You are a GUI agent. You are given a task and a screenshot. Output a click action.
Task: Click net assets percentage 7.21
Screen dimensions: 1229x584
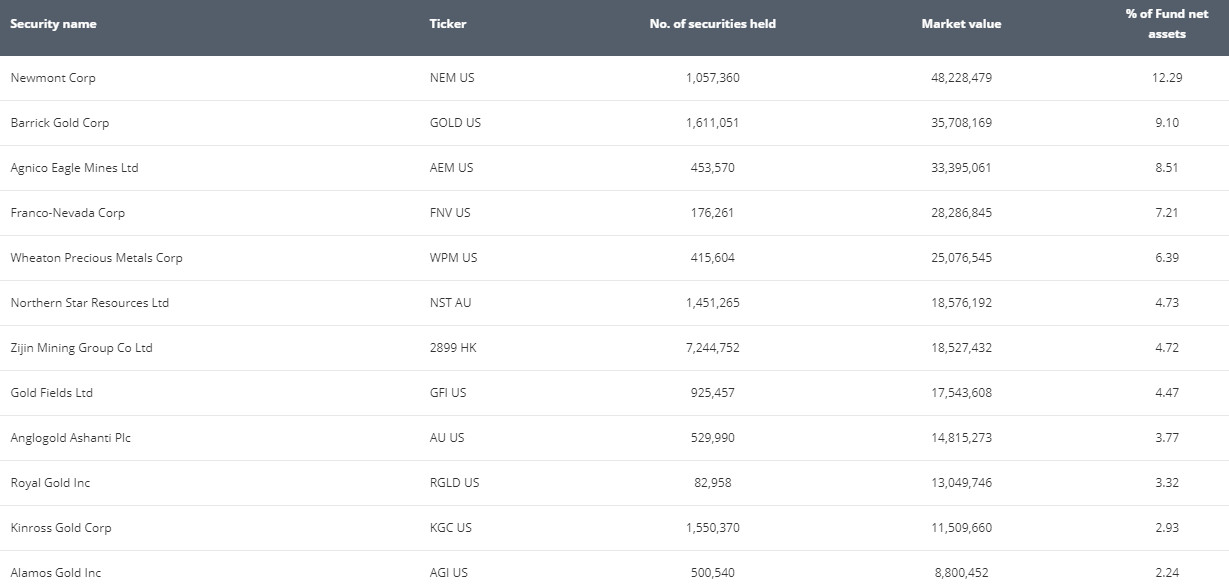click(1167, 213)
